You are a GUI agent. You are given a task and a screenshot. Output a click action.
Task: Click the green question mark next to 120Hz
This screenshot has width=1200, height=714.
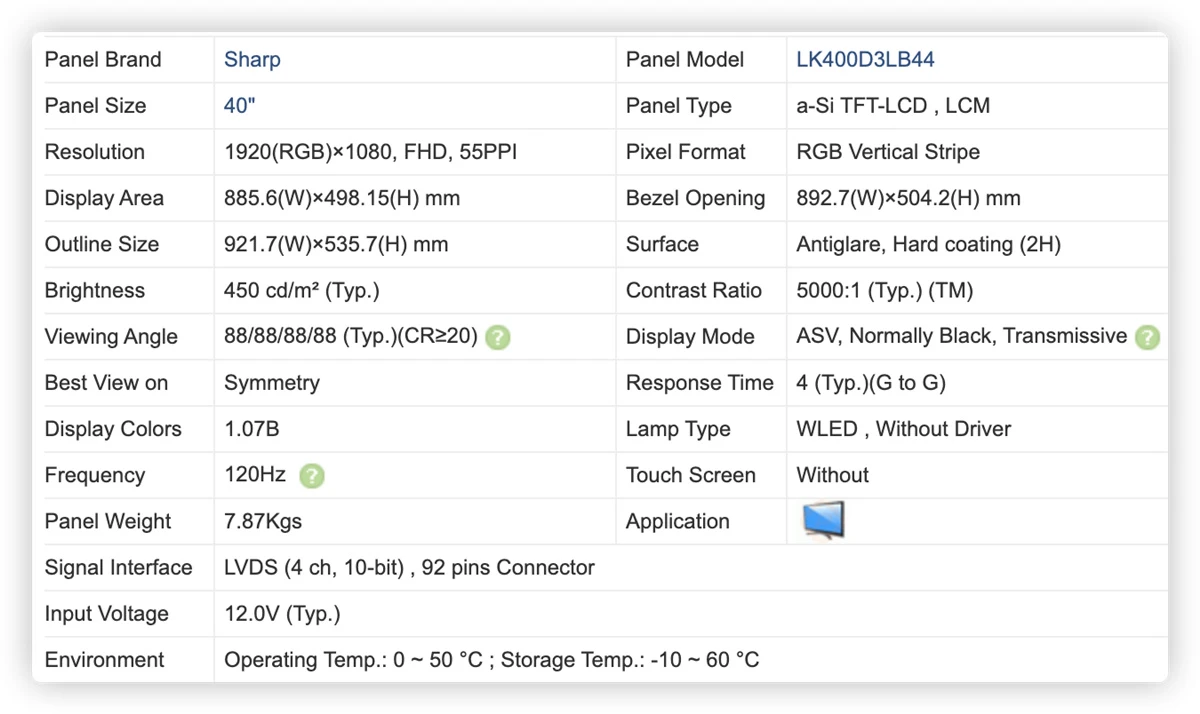pyautogui.click(x=312, y=476)
